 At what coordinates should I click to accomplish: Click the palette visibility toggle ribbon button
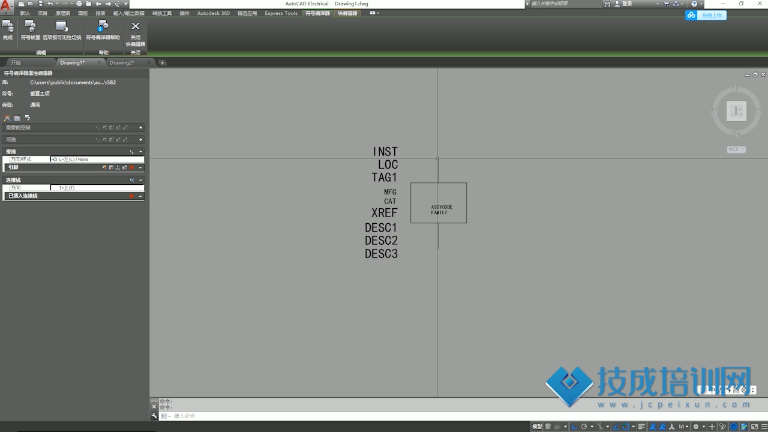pyautogui.click(x=62, y=29)
